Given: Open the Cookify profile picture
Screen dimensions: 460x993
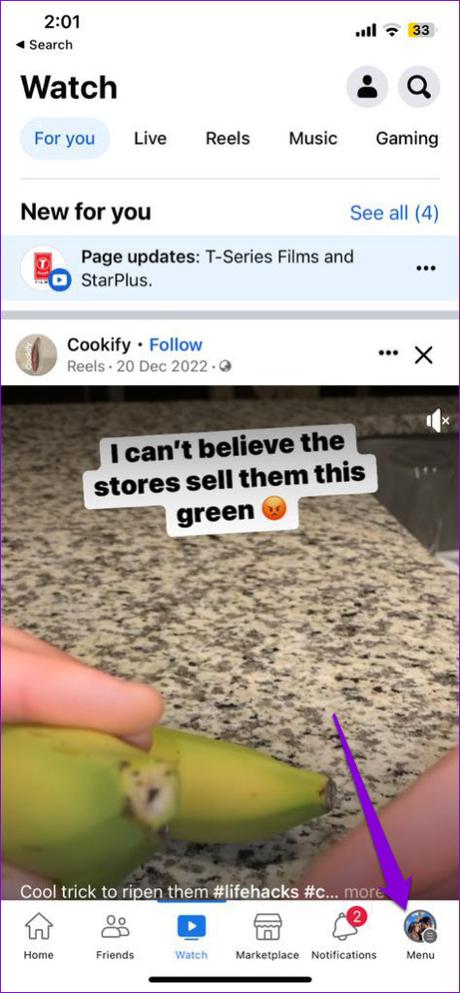Looking at the screenshot, I should (36, 355).
